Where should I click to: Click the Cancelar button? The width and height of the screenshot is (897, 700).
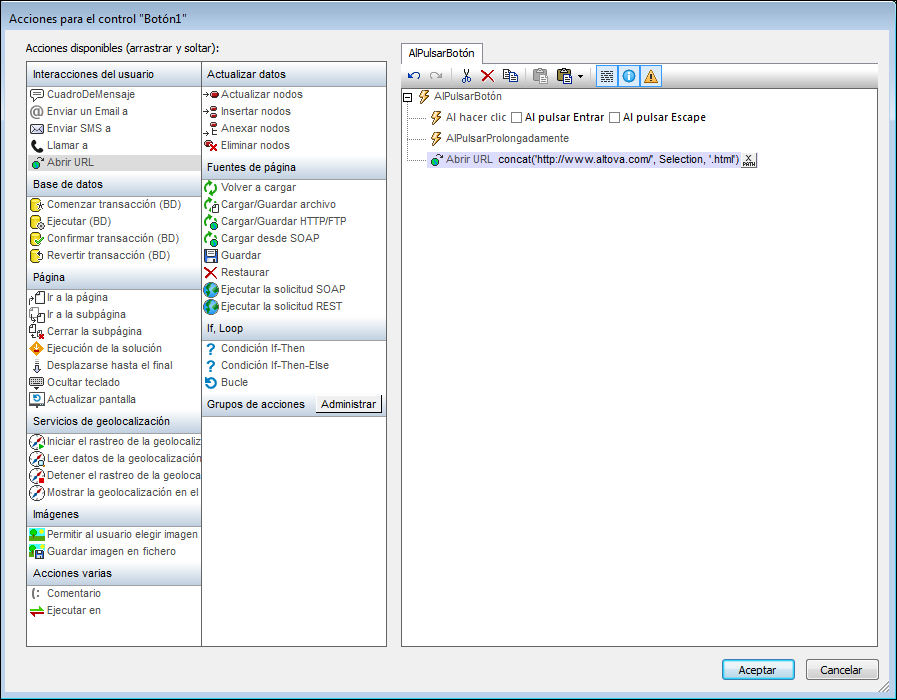point(842,670)
